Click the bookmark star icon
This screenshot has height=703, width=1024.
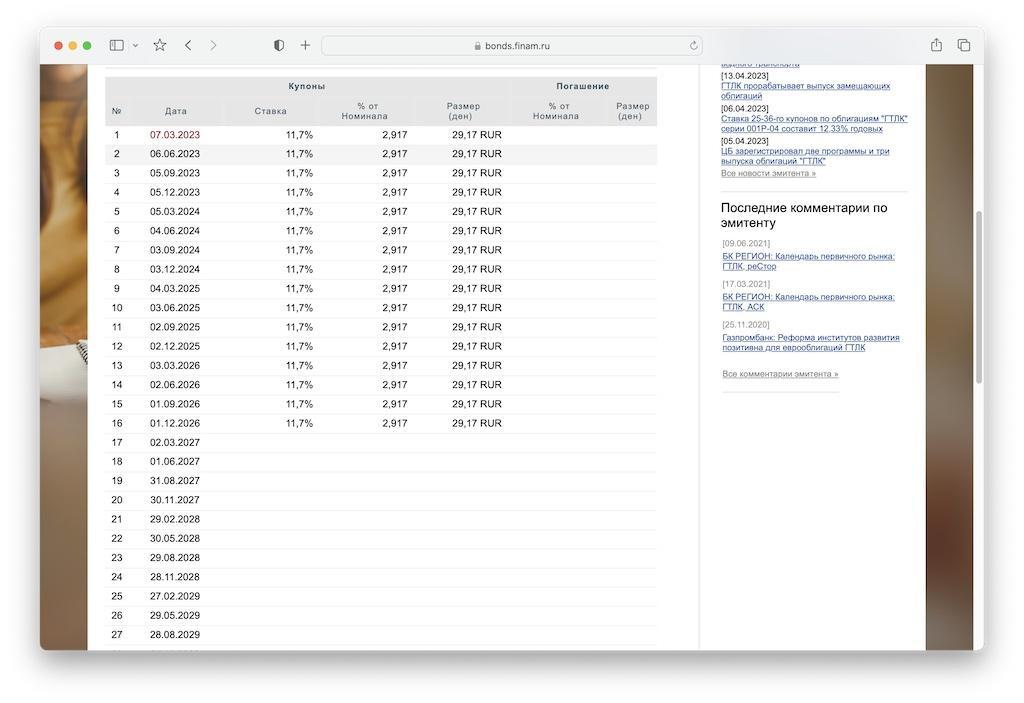159,45
